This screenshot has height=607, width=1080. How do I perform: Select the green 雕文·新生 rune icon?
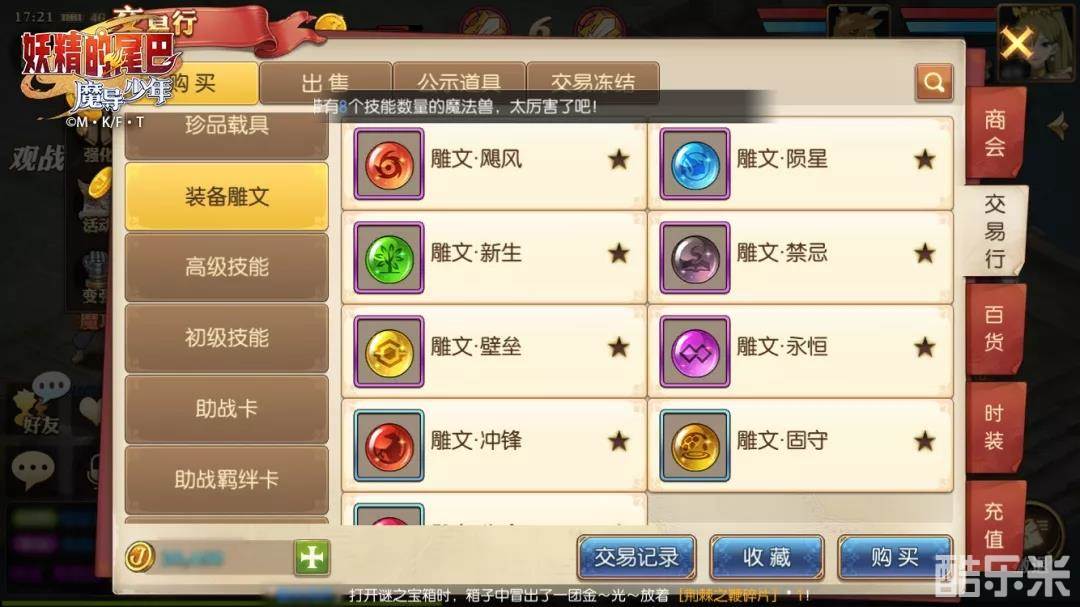(x=388, y=258)
